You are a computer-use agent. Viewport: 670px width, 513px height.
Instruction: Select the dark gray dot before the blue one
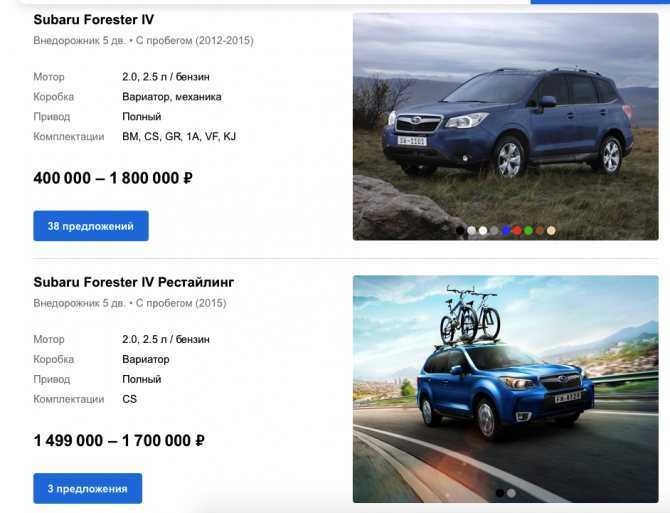494,231
